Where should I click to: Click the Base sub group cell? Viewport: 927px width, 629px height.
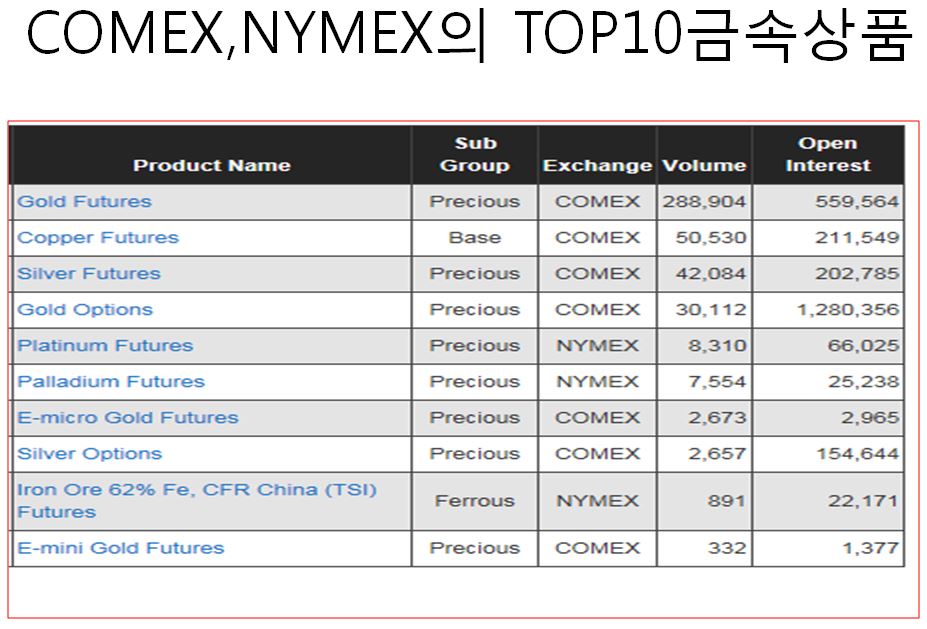point(475,238)
